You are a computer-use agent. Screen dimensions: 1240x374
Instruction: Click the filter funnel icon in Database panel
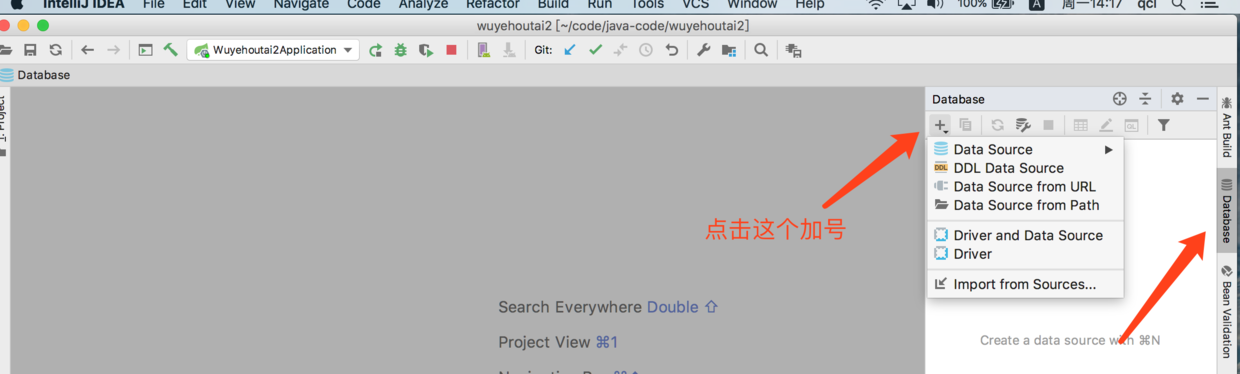click(x=1163, y=125)
